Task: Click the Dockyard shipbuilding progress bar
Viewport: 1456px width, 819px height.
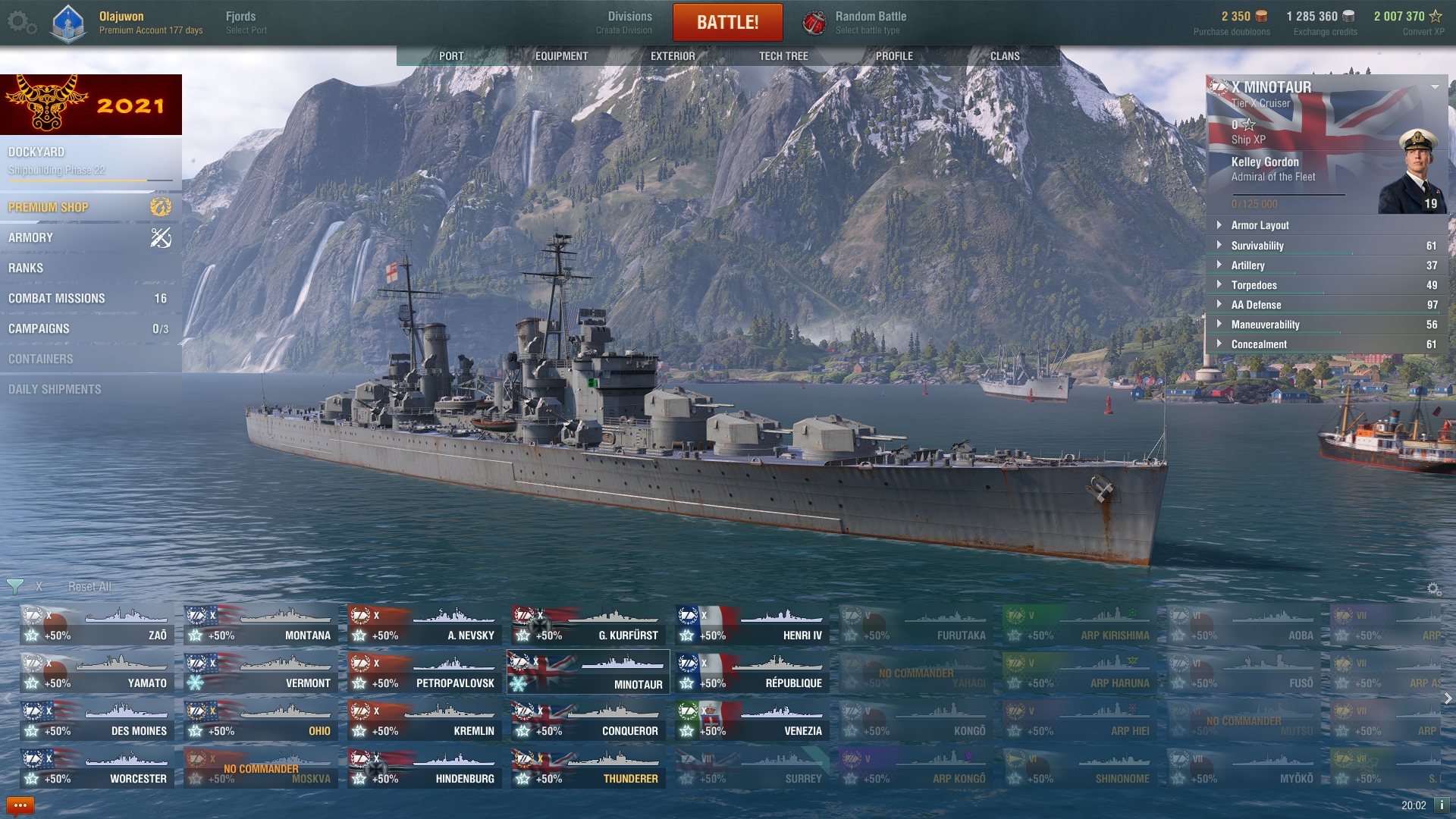Action: click(90, 180)
